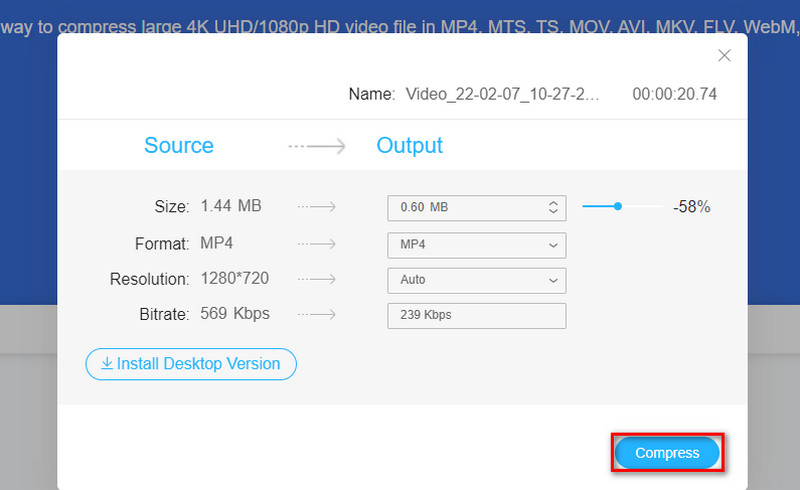Click the arrow icon in the Resolution row
The image size is (800, 490).
316,280
